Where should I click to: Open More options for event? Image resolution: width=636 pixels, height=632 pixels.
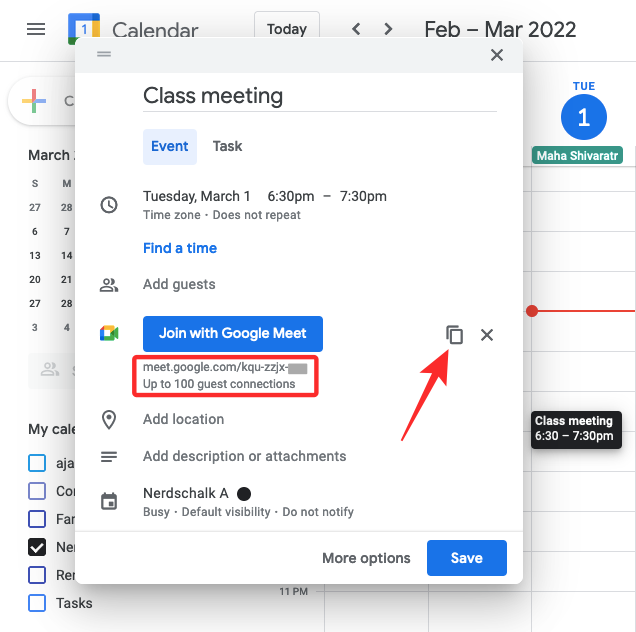pyautogui.click(x=366, y=558)
